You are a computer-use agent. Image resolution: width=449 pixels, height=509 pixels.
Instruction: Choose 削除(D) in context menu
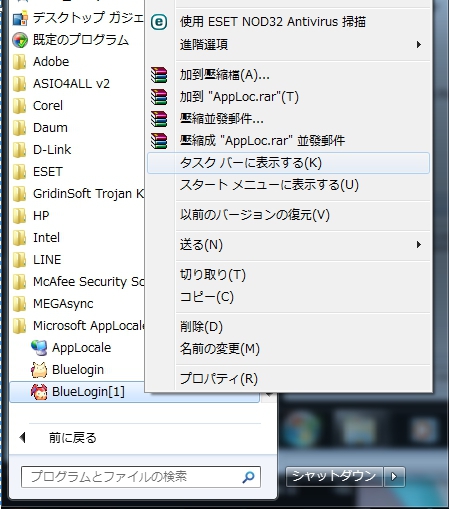pos(288,327)
